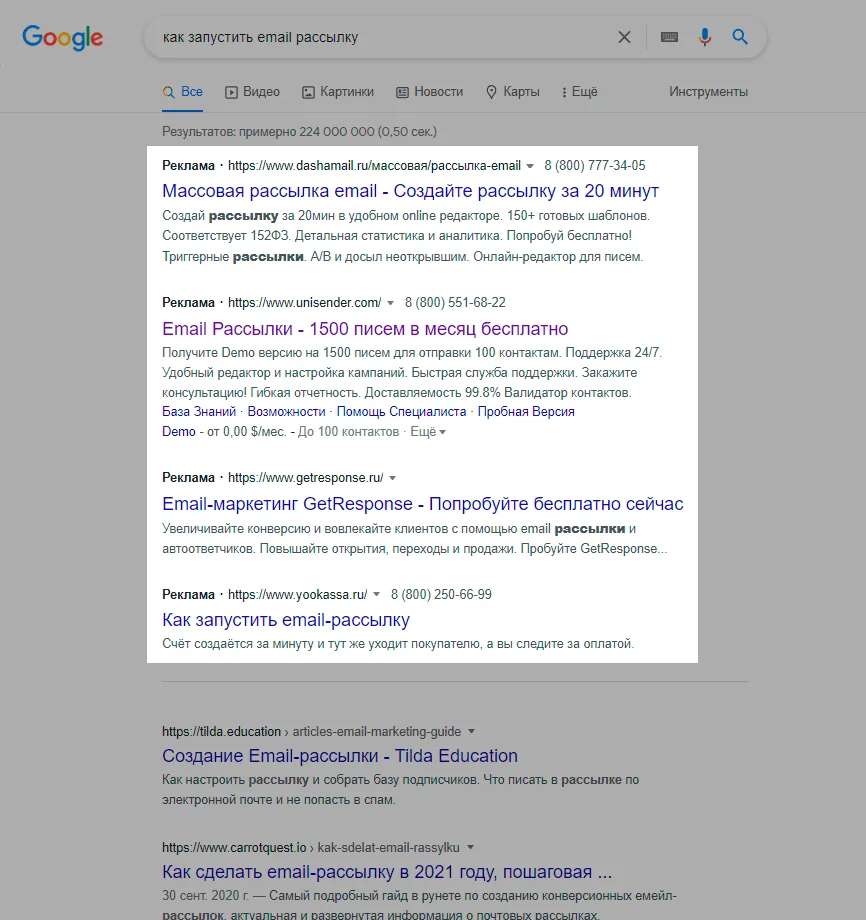Follow the Пробная Версия sitelink

pos(526,411)
